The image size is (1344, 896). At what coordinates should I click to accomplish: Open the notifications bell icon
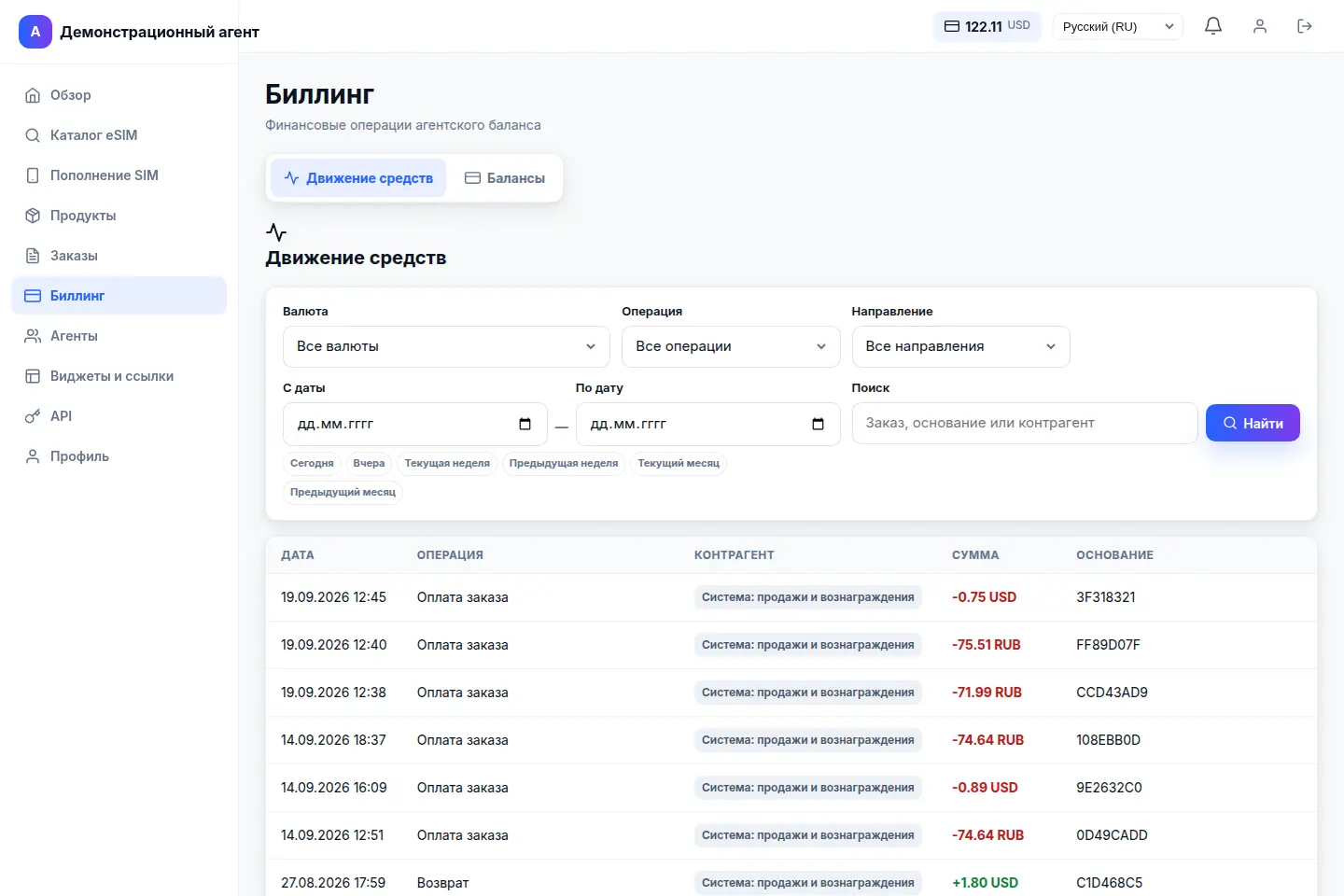coord(1213,26)
